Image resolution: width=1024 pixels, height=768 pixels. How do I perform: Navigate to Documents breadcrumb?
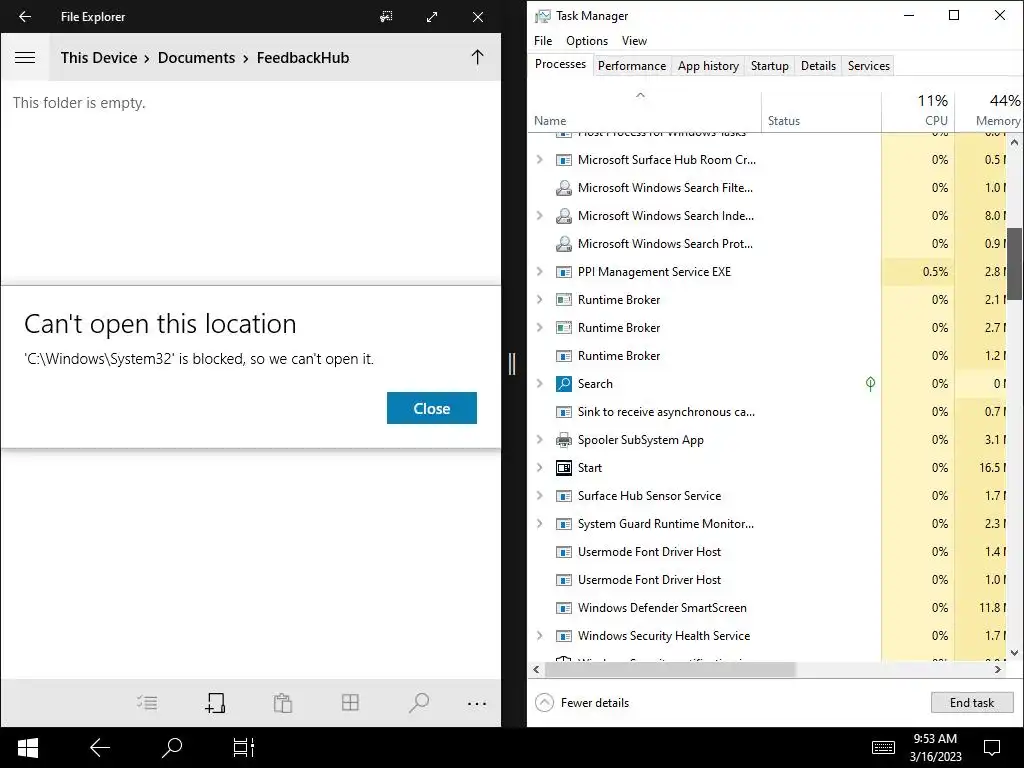[196, 57]
